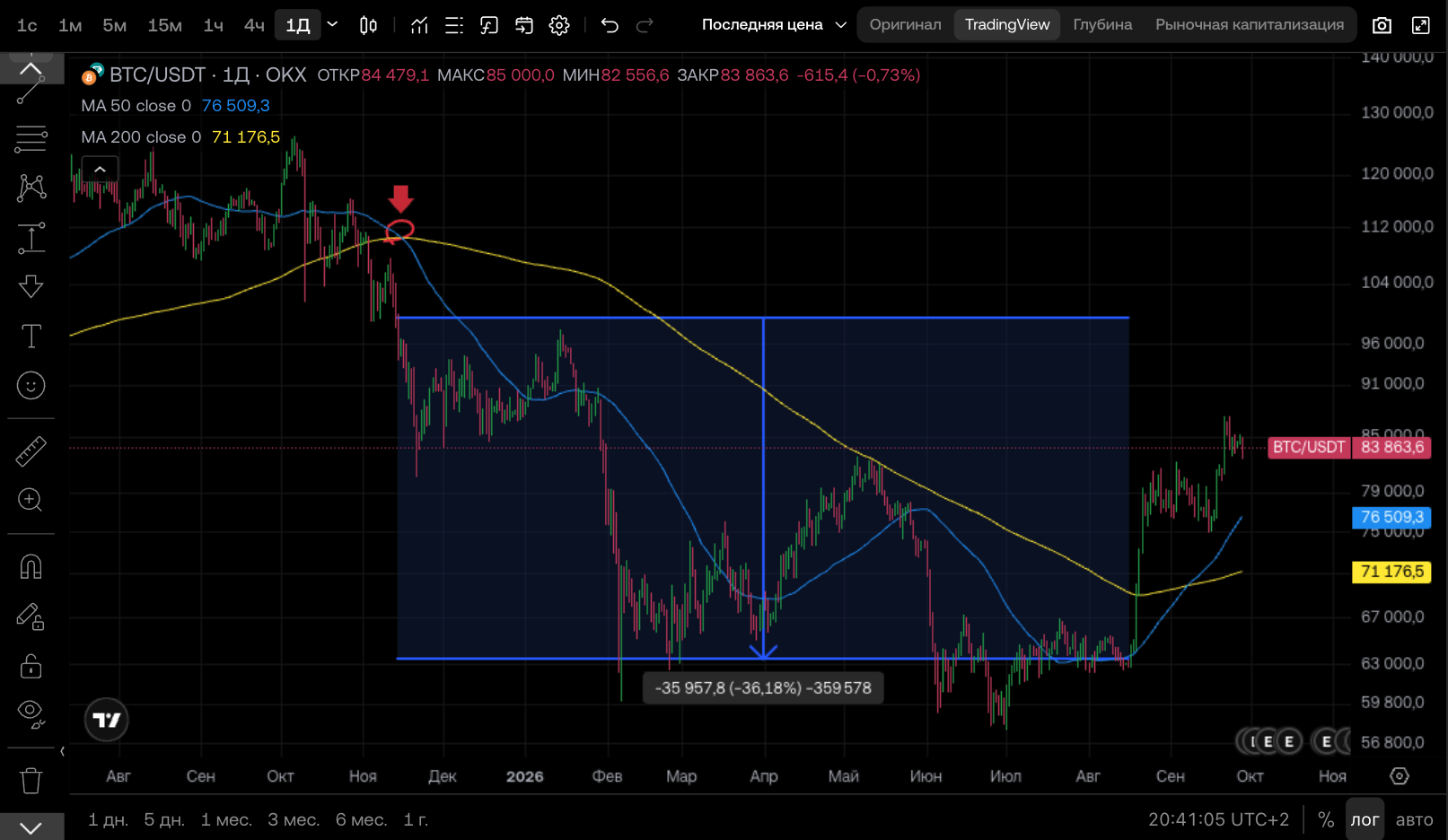This screenshot has width=1448, height=840.
Task: Activate the zoom-in tool
Action: [x=31, y=500]
